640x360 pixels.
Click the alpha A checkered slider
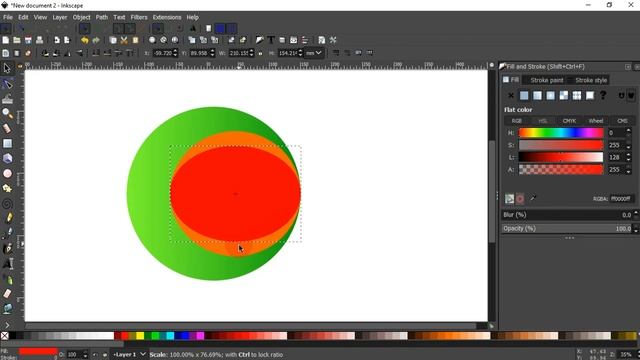pos(561,169)
